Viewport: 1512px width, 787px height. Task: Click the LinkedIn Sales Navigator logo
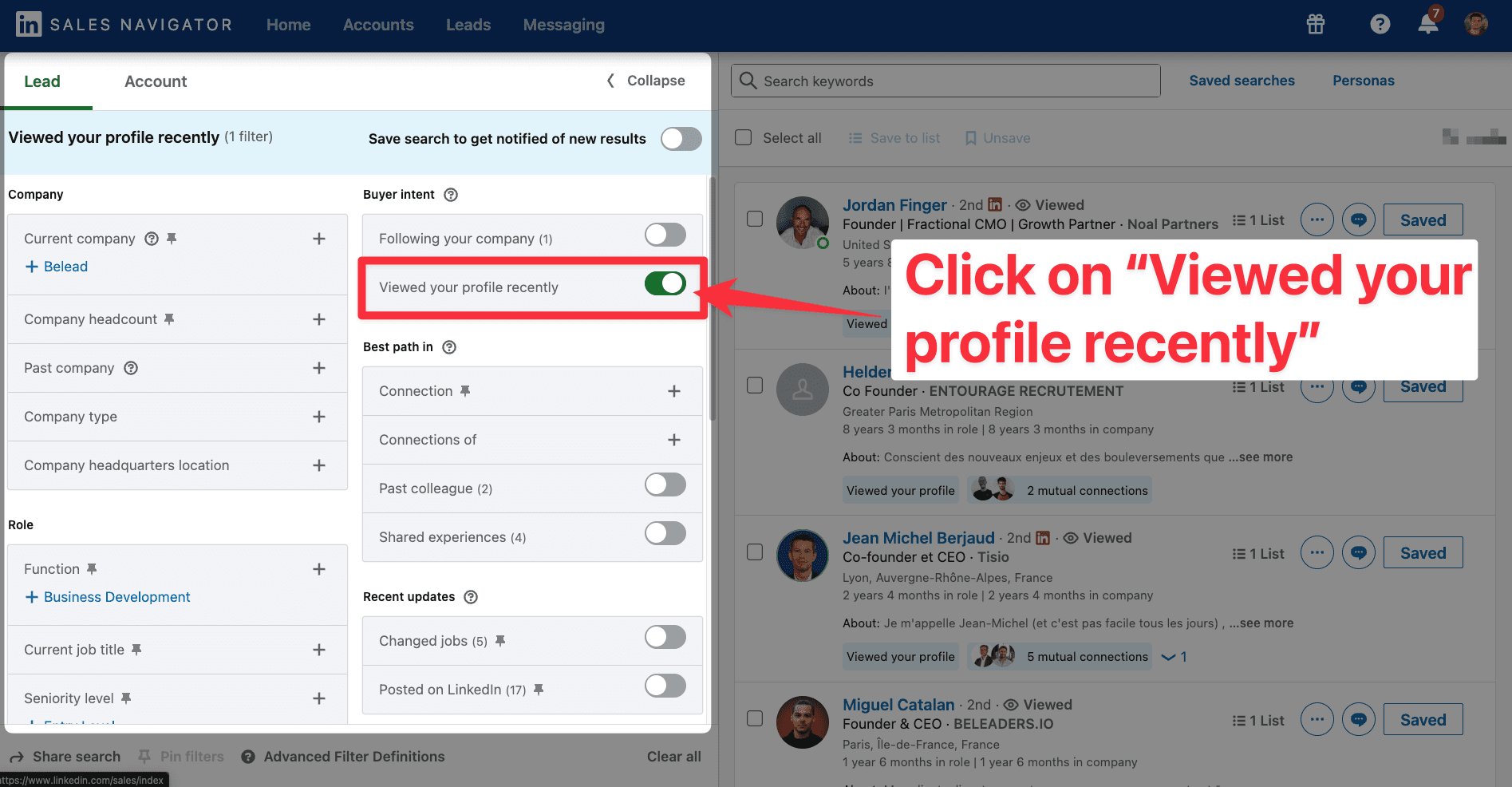(124, 25)
